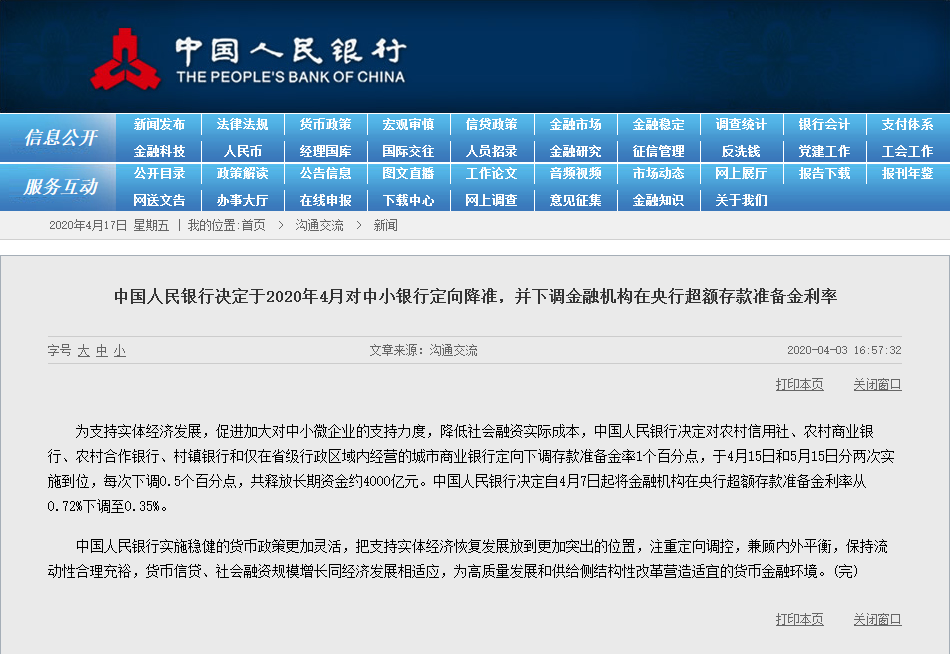950x654 pixels.
Task: Open the 新闻发布 menu item
Action: (159, 124)
